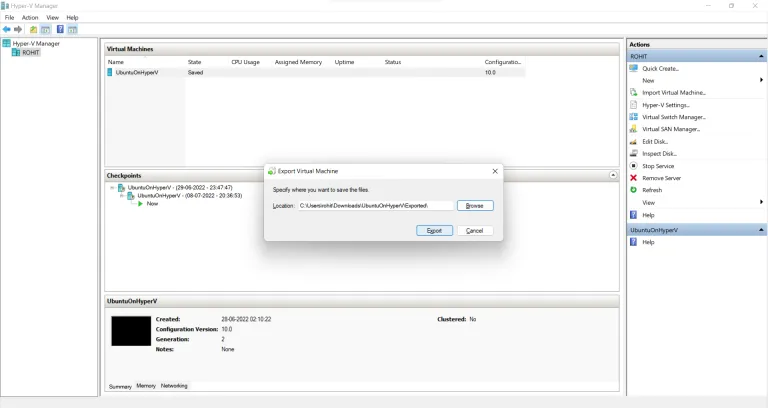Click the Saved state cell

(195, 72)
